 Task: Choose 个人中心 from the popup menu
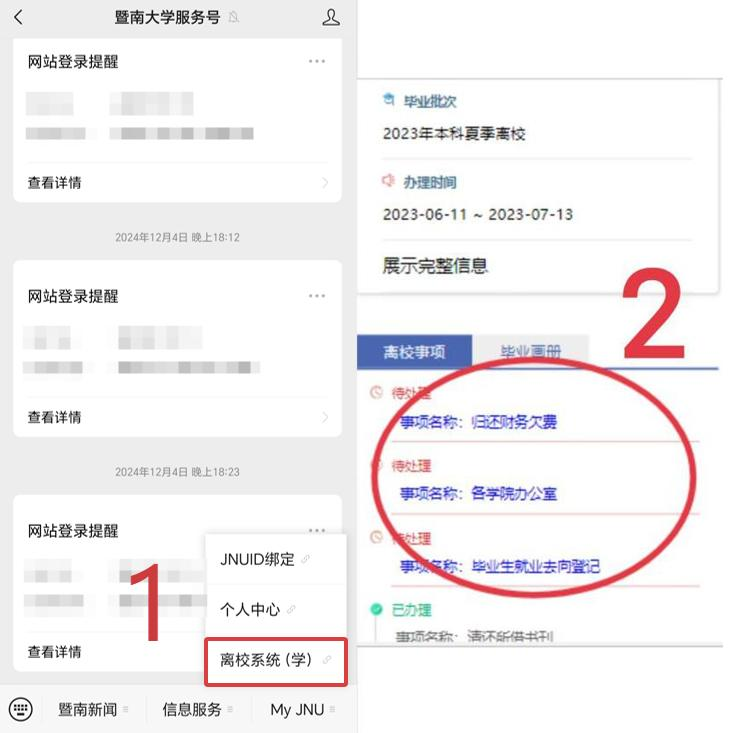276,610
